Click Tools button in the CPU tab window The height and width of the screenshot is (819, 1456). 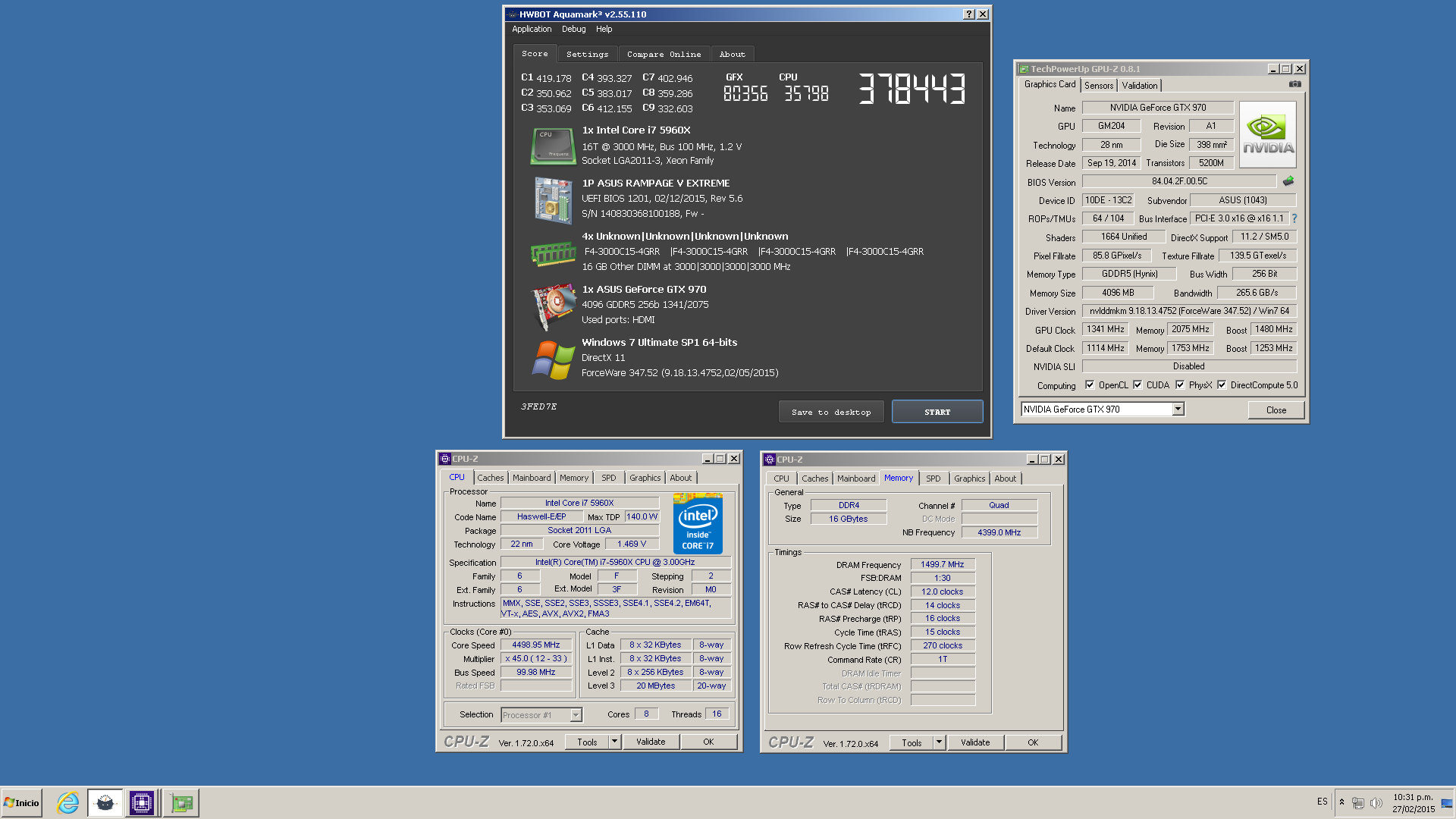click(587, 742)
